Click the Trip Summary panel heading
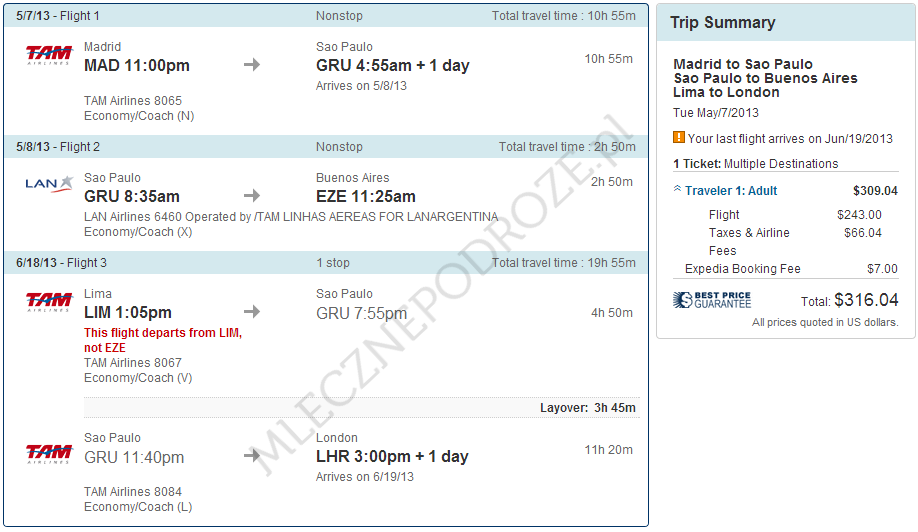 [x=722, y=22]
